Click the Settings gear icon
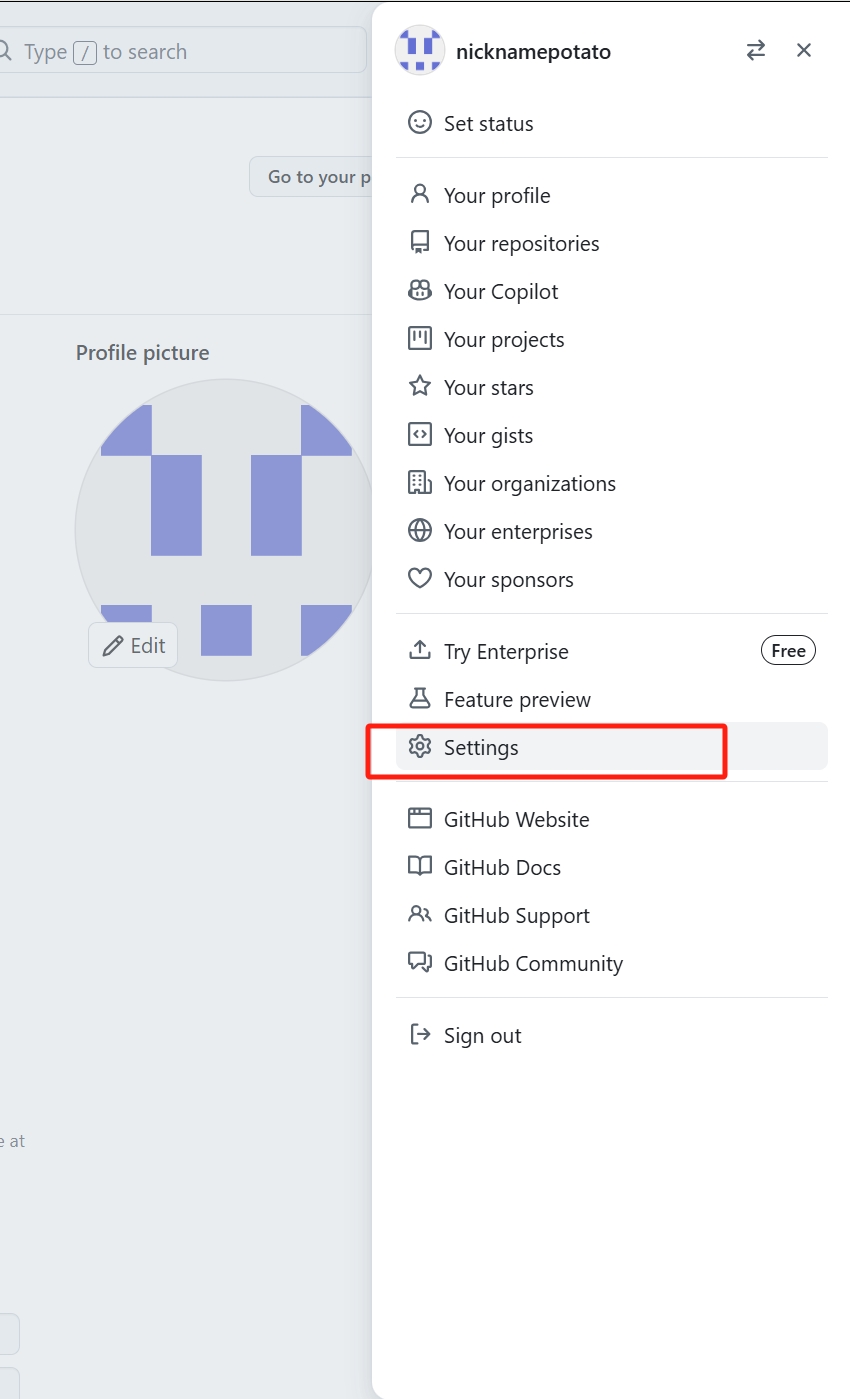850x1399 pixels. coord(420,747)
